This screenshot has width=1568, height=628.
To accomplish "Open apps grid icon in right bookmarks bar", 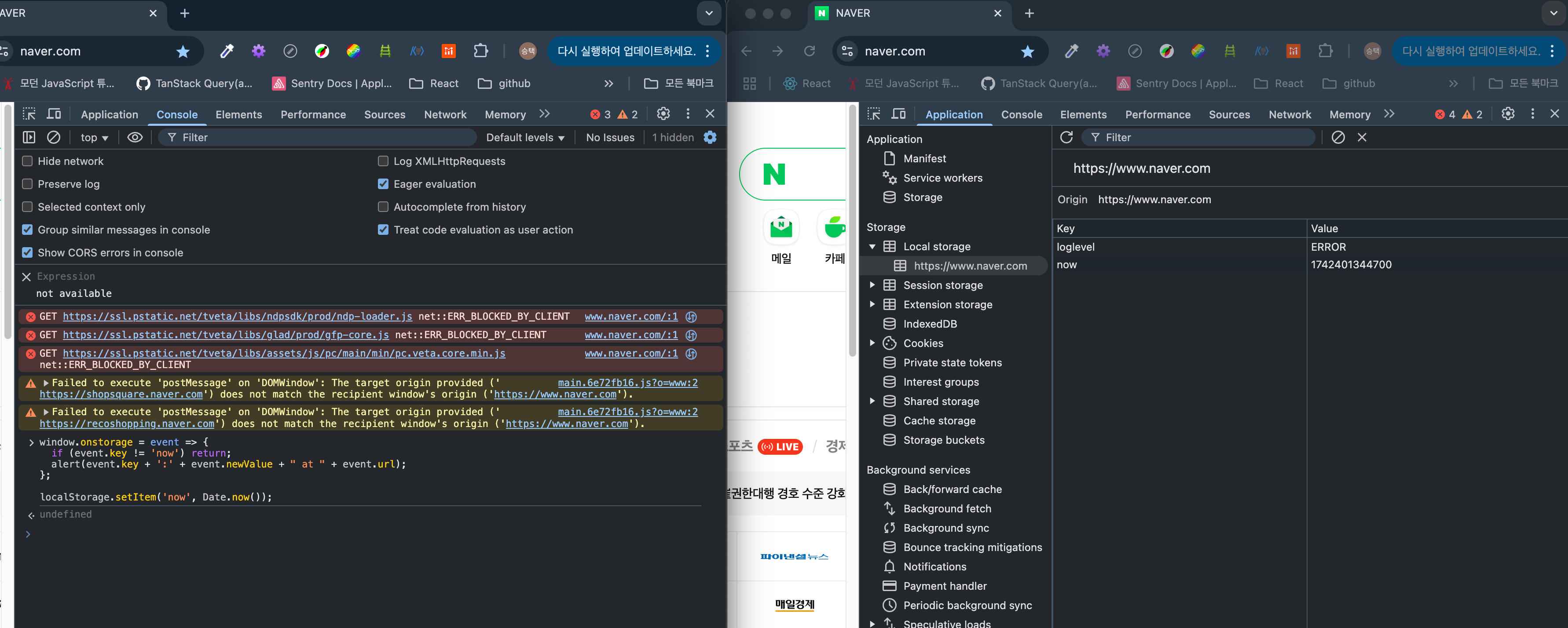I will pos(750,84).
